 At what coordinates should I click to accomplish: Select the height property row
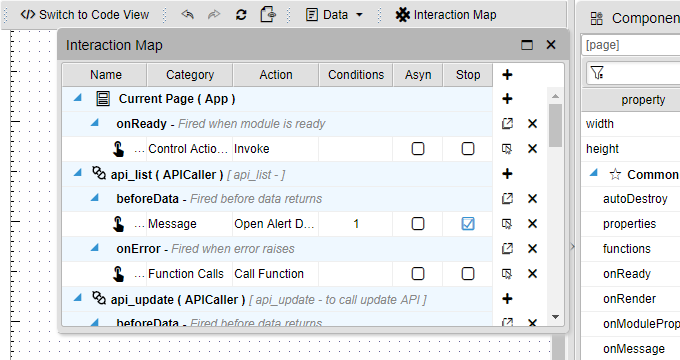(631, 149)
